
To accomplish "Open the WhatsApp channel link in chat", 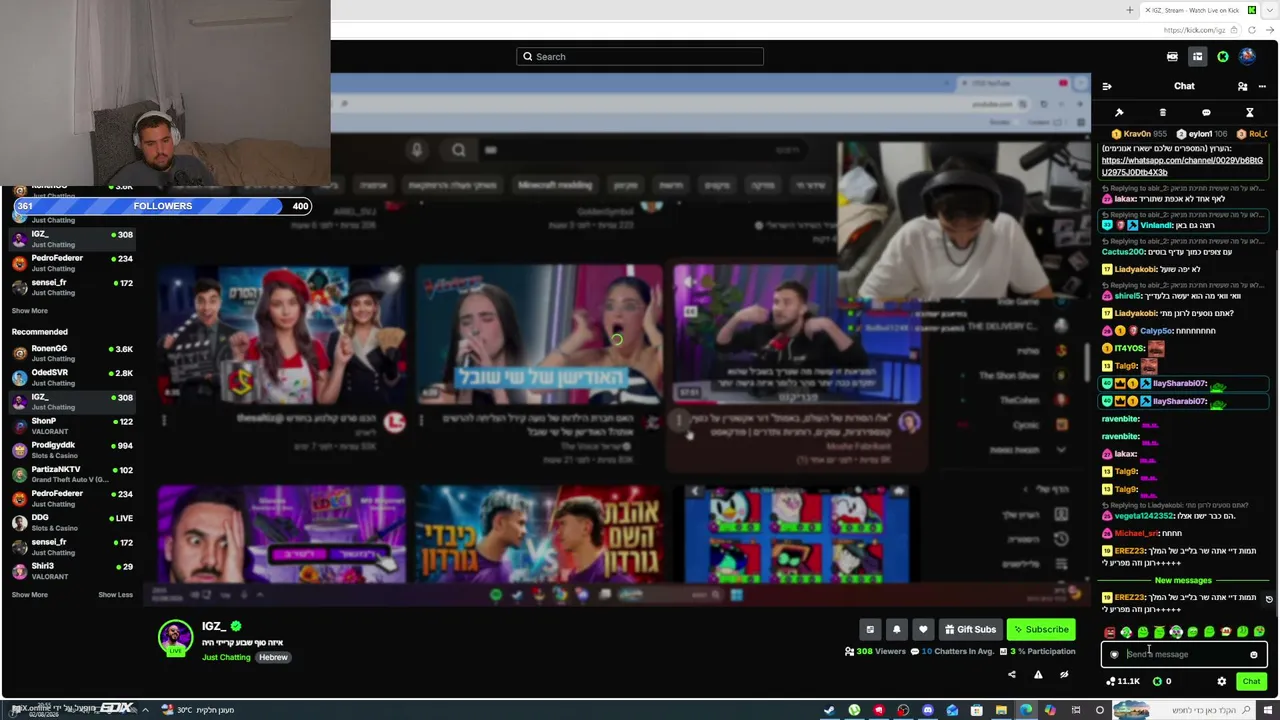I will (1182, 166).
